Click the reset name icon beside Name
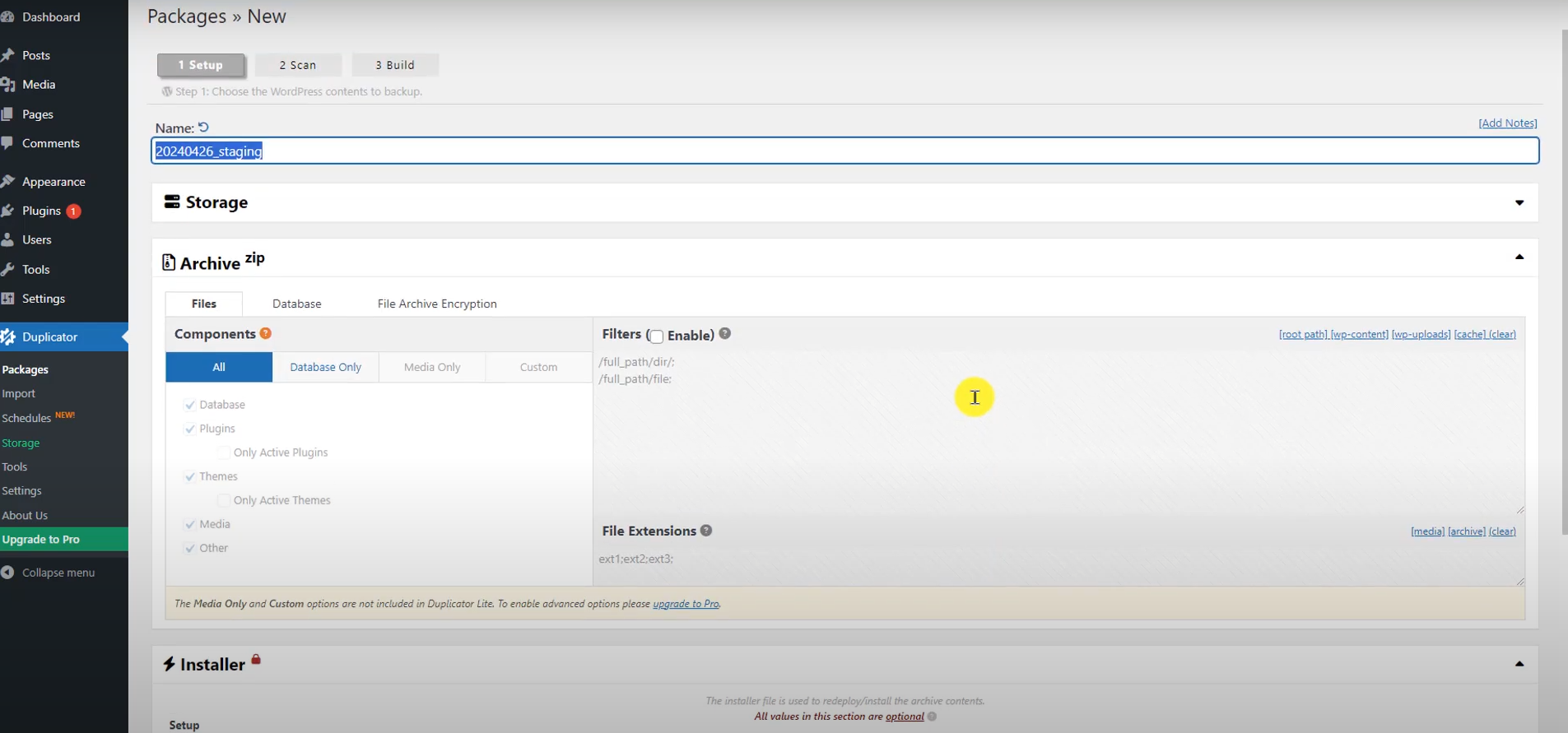 pos(203,128)
